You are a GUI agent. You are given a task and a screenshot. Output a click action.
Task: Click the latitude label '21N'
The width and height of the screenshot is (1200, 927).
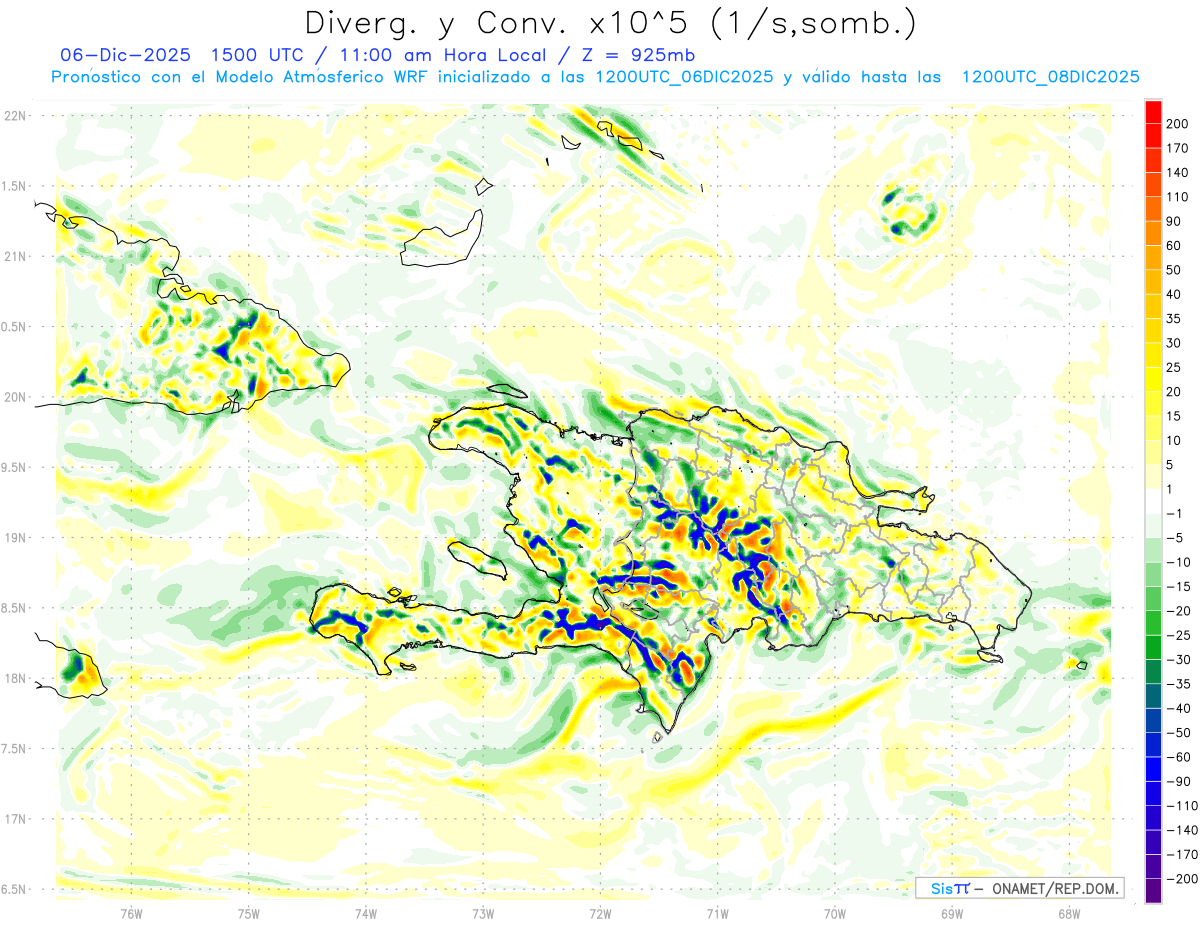15,257
